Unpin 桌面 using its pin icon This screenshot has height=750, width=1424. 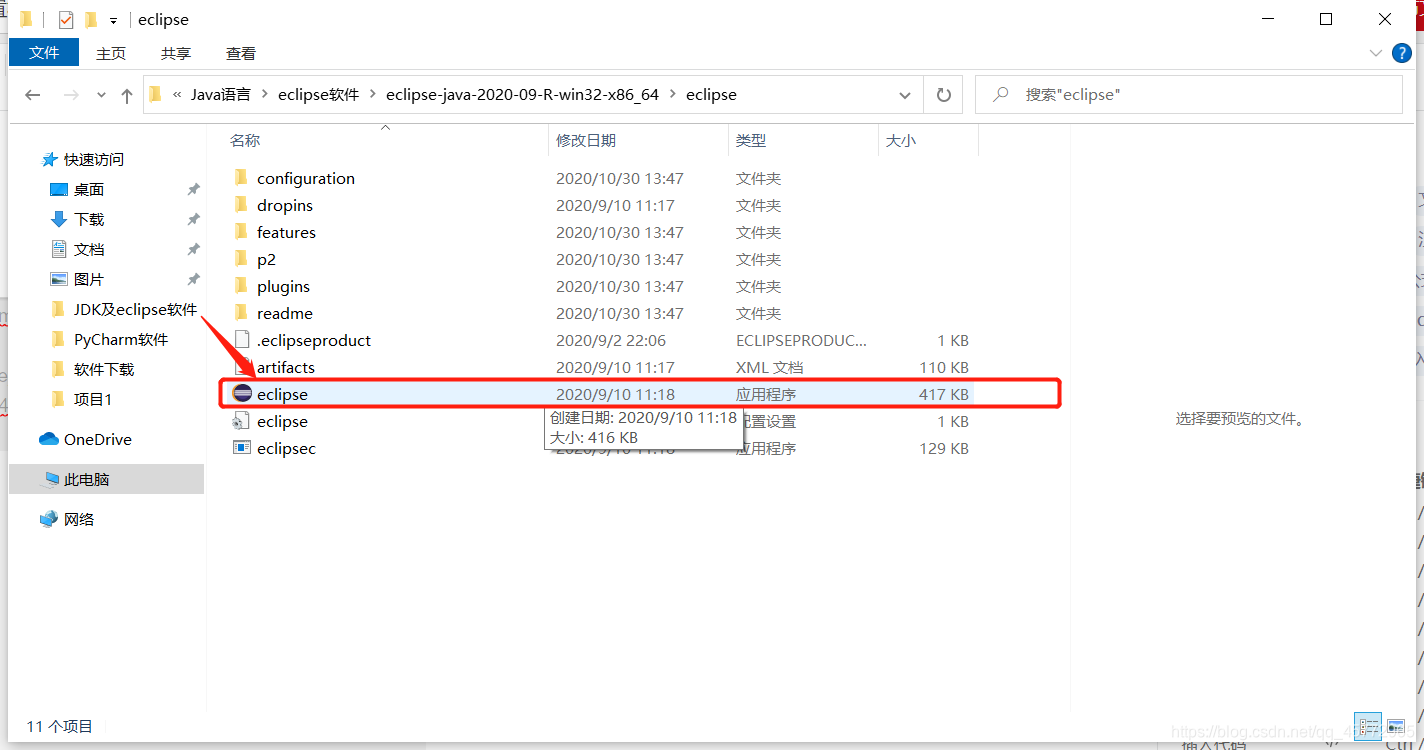pos(193,189)
